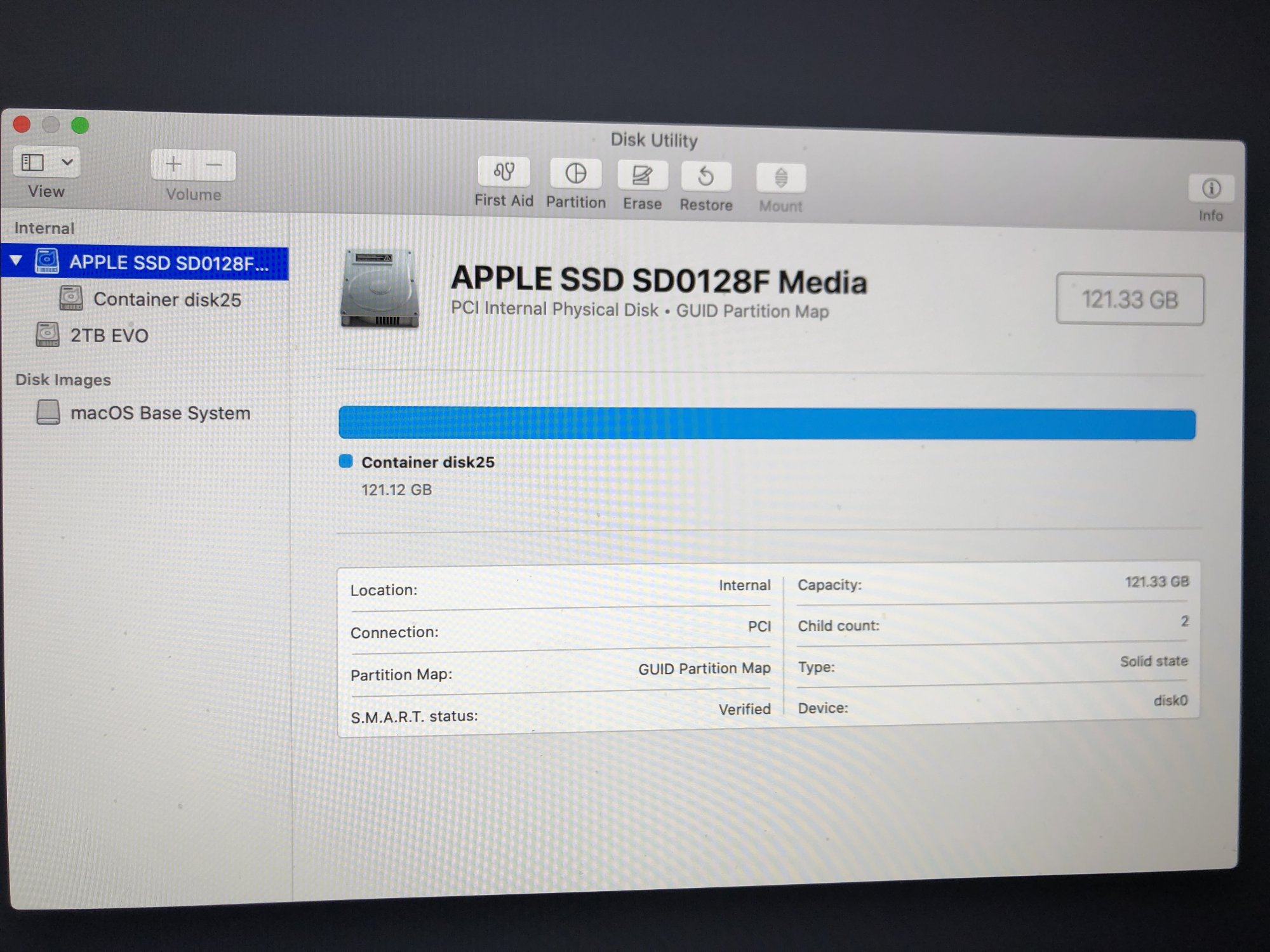Close the Disk Utility window

[x=22, y=124]
